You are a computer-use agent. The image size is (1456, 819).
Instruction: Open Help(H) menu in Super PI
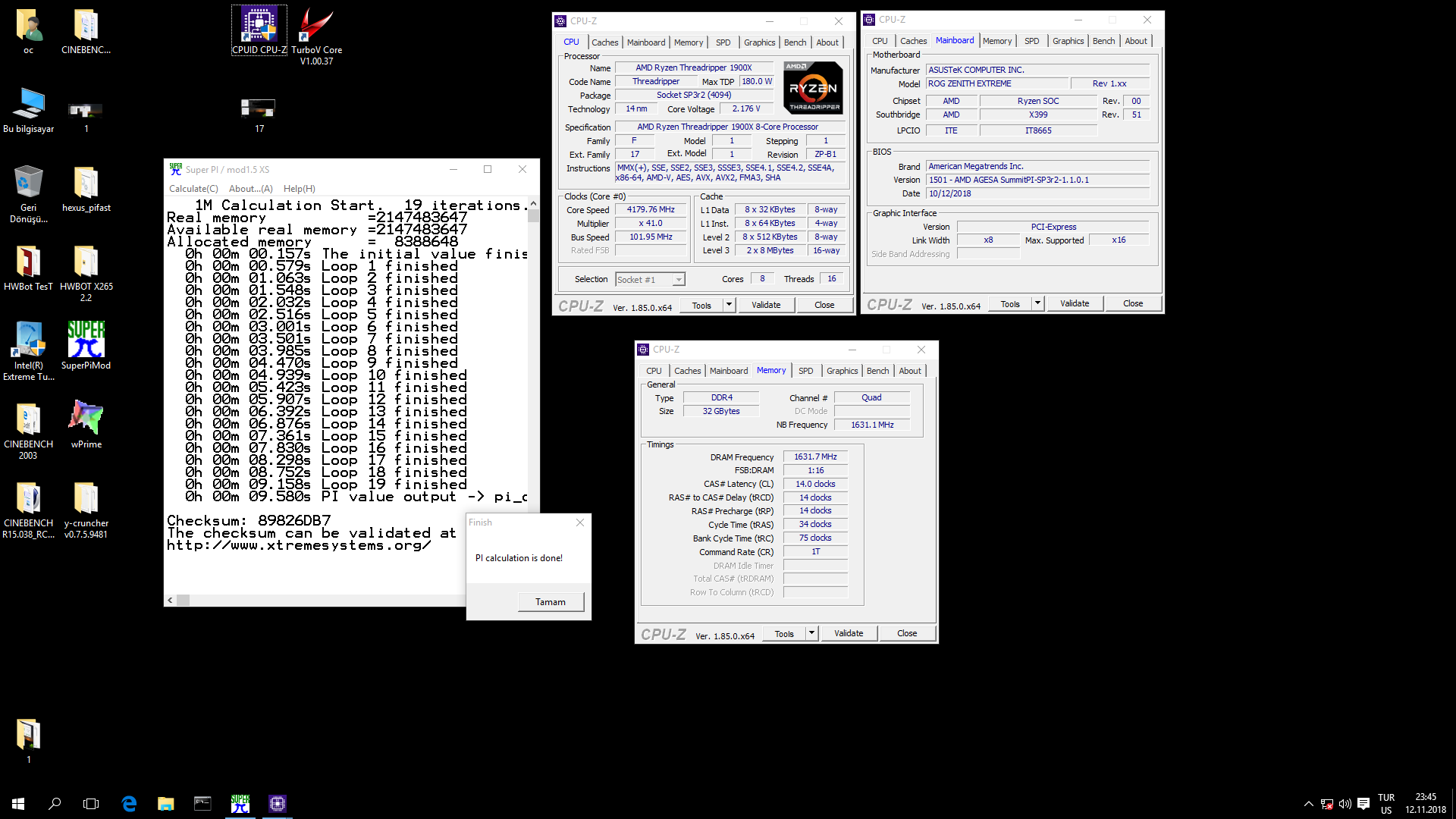point(299,189)
